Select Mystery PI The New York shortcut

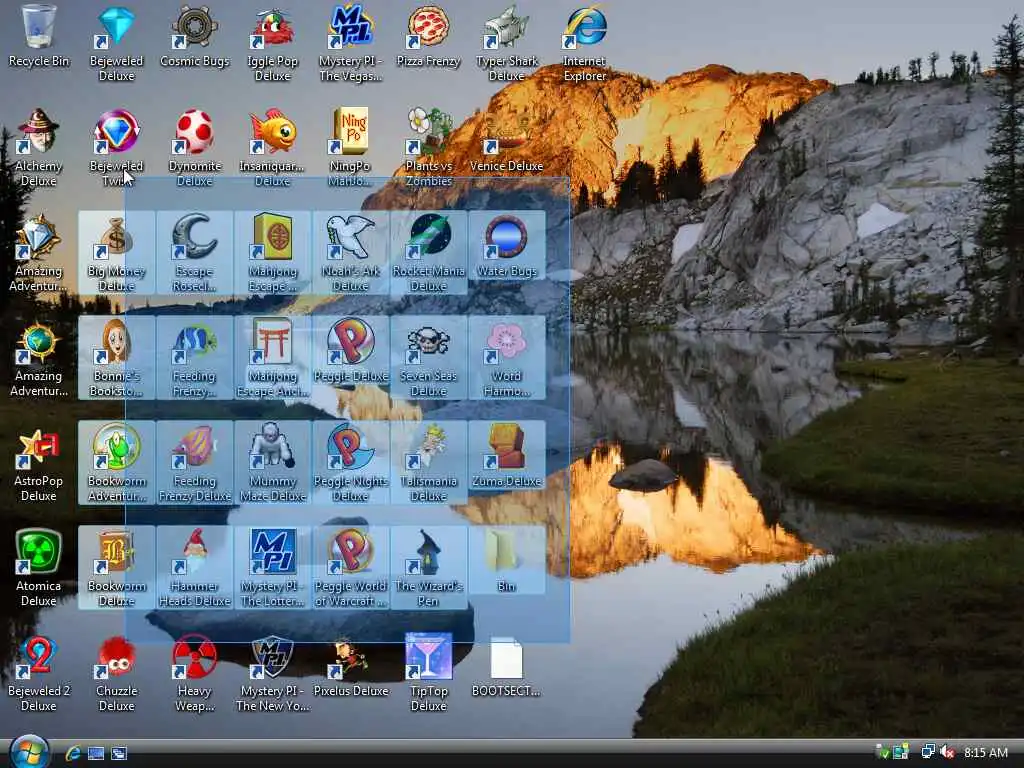click(272, 673)
